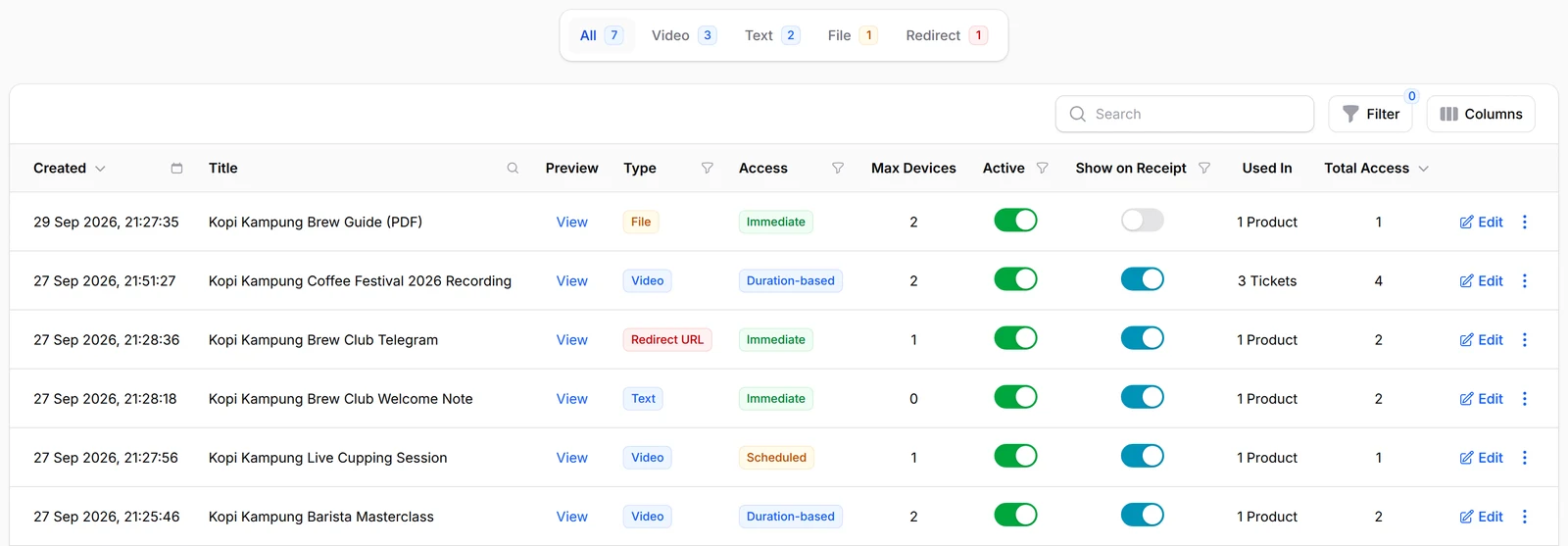This screenshot has height=546, width=1568.
Task: Open the Columns chooser
Action: tap(1481, 114)
